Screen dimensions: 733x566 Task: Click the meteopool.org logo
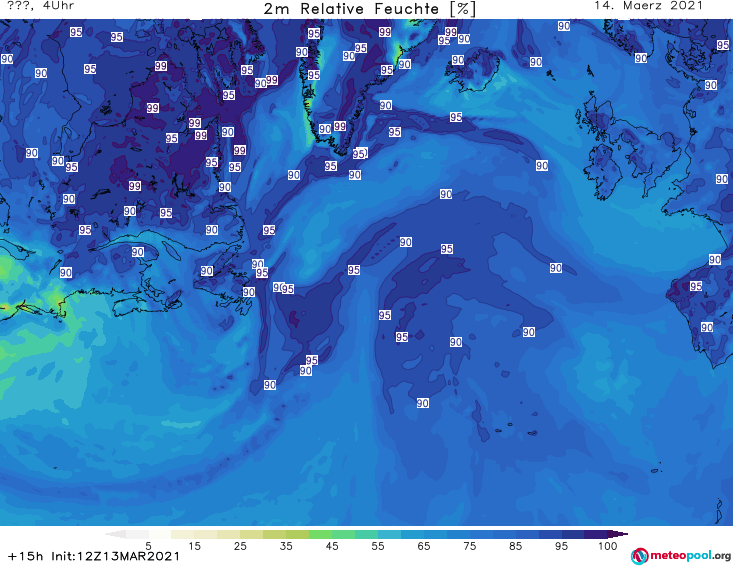pos(680,556)
